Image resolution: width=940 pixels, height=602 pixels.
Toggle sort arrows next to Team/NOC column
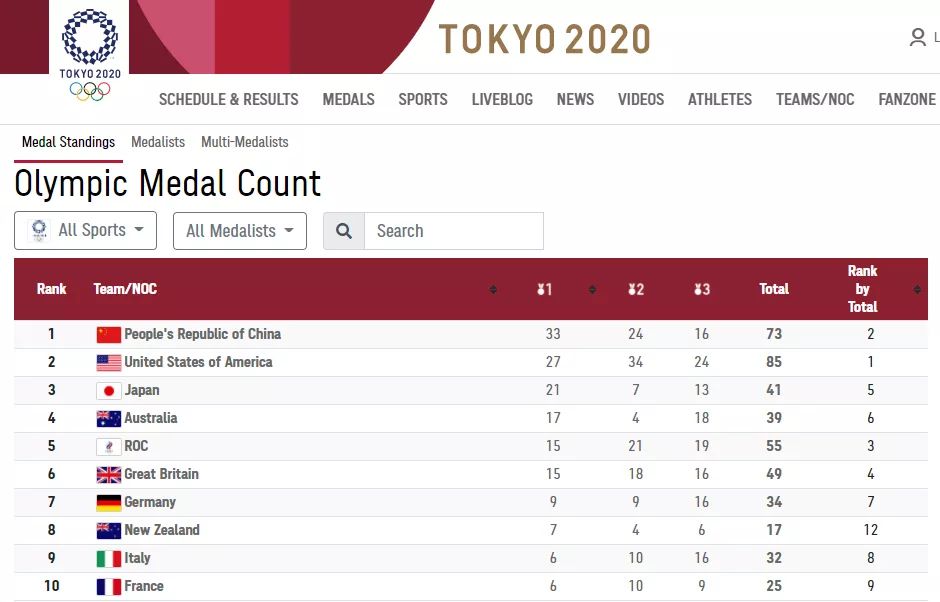tap(493, 290)
